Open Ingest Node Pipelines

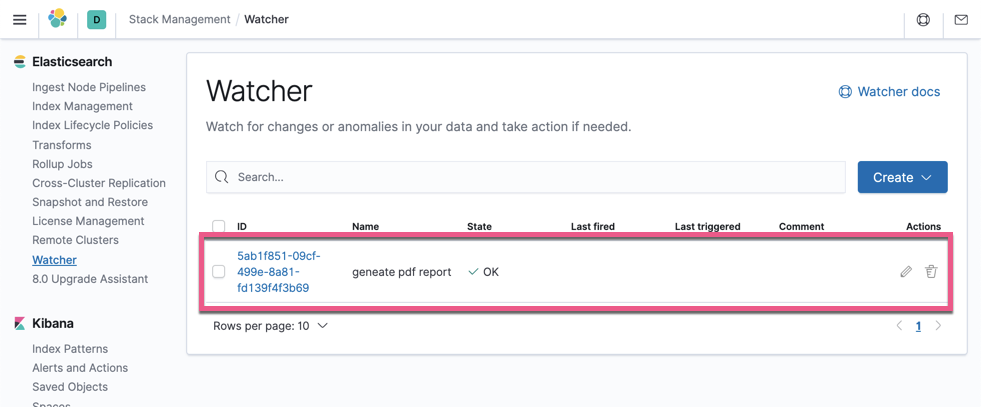[89, 87]
